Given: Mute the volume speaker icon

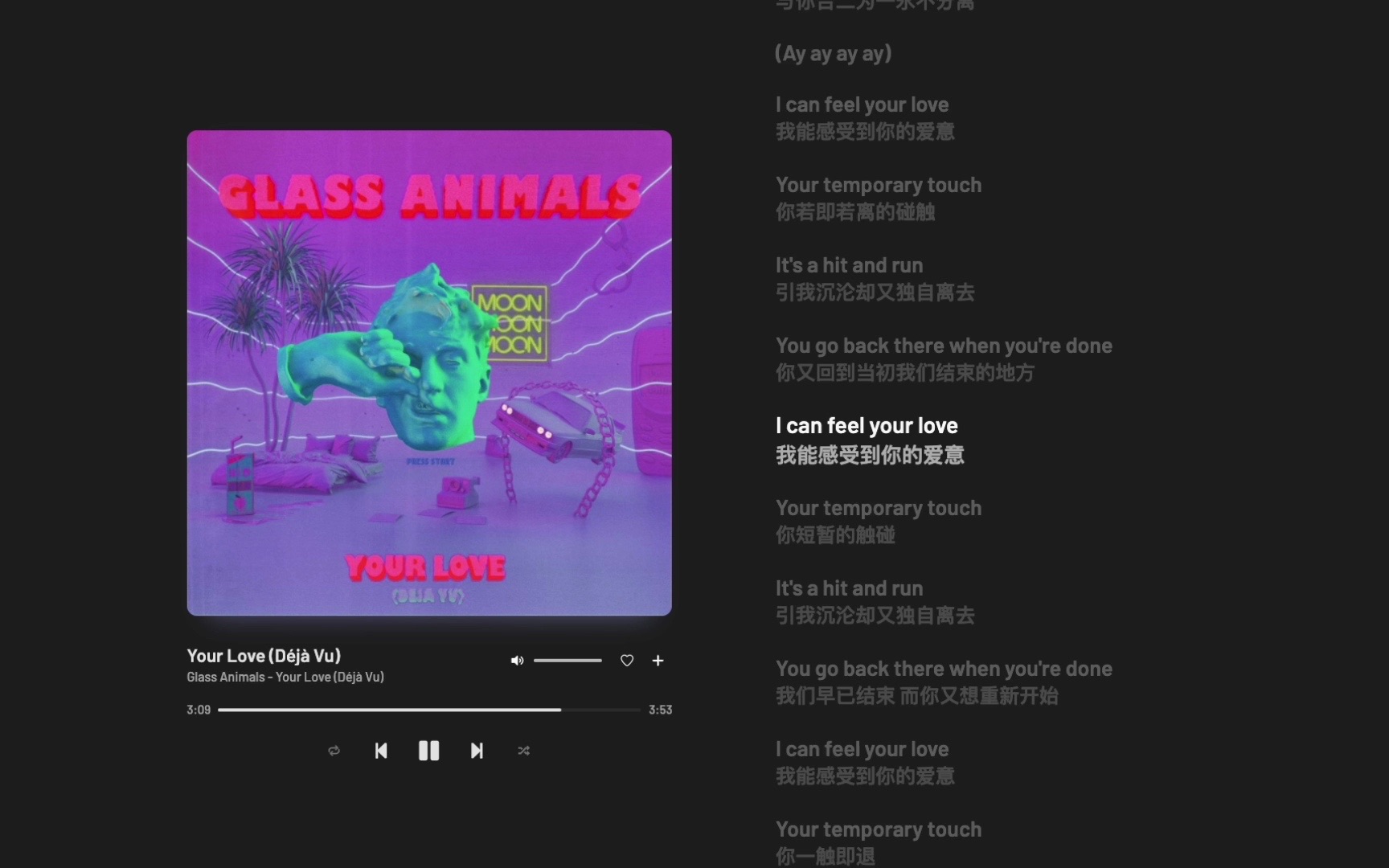Looking at the screenshot, I should (517, 661).
